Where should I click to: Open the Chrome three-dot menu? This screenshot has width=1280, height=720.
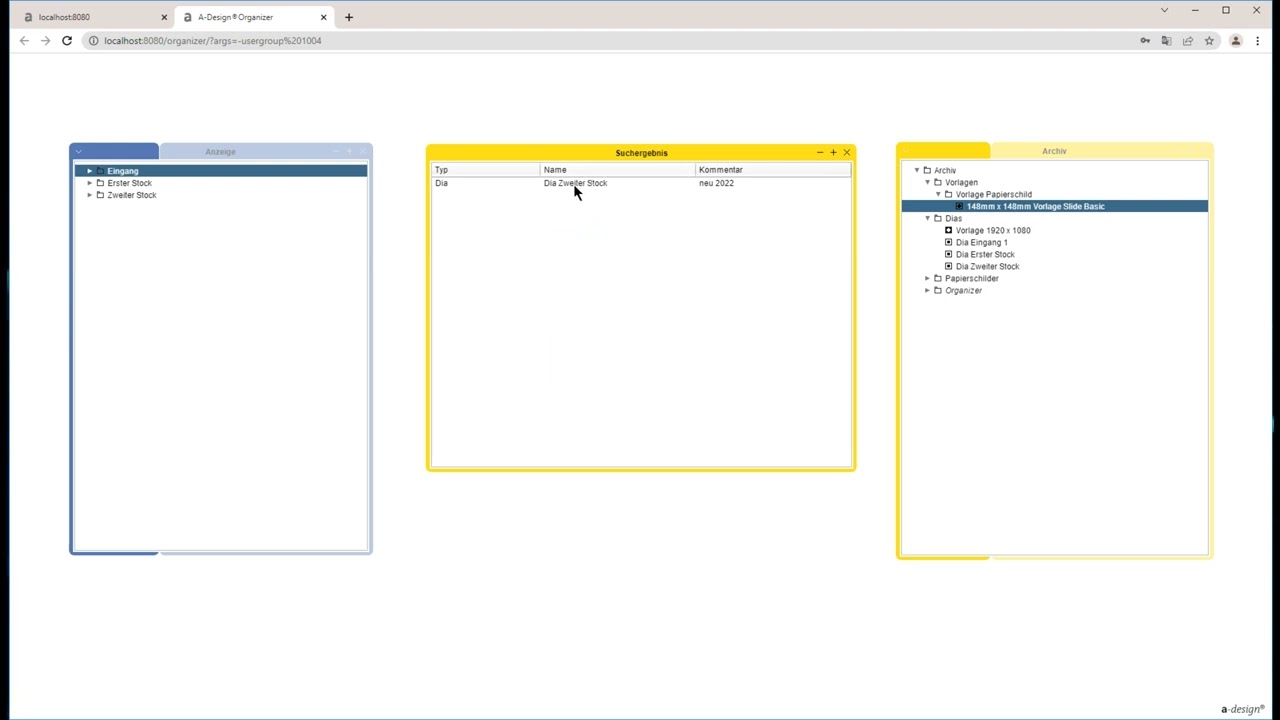[1258, 41]
